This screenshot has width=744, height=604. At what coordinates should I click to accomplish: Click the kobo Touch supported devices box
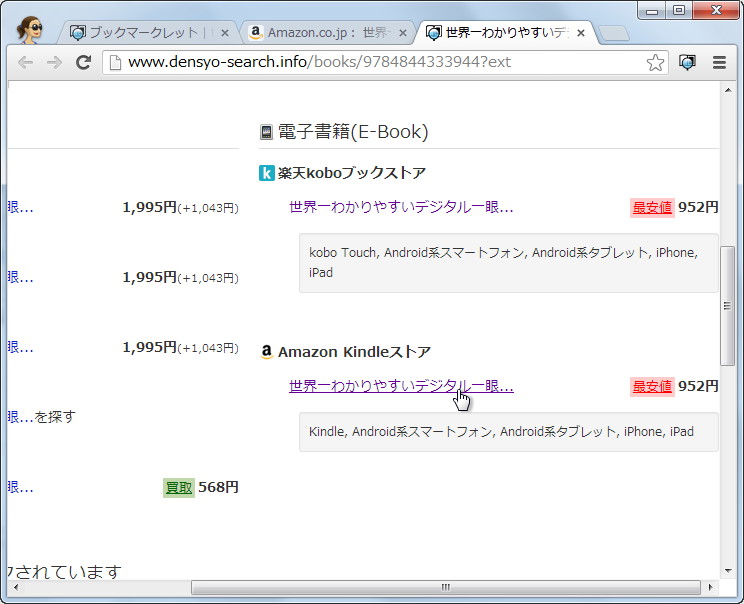point(509,263)
